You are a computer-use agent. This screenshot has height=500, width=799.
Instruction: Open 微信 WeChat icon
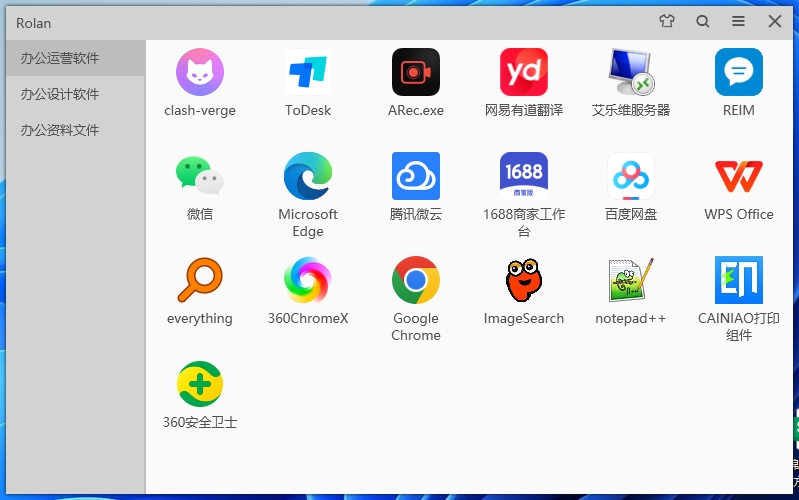200,176
